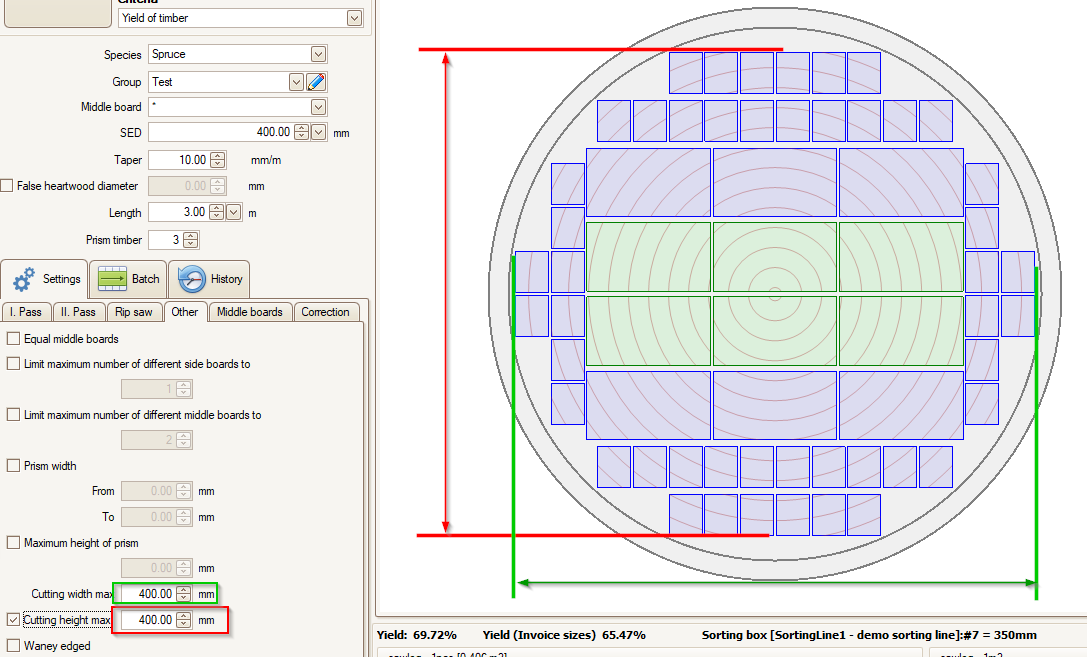Open the Settings tab with gear icon
Viewport: 1087px width, 657px height.
[45, 279]
